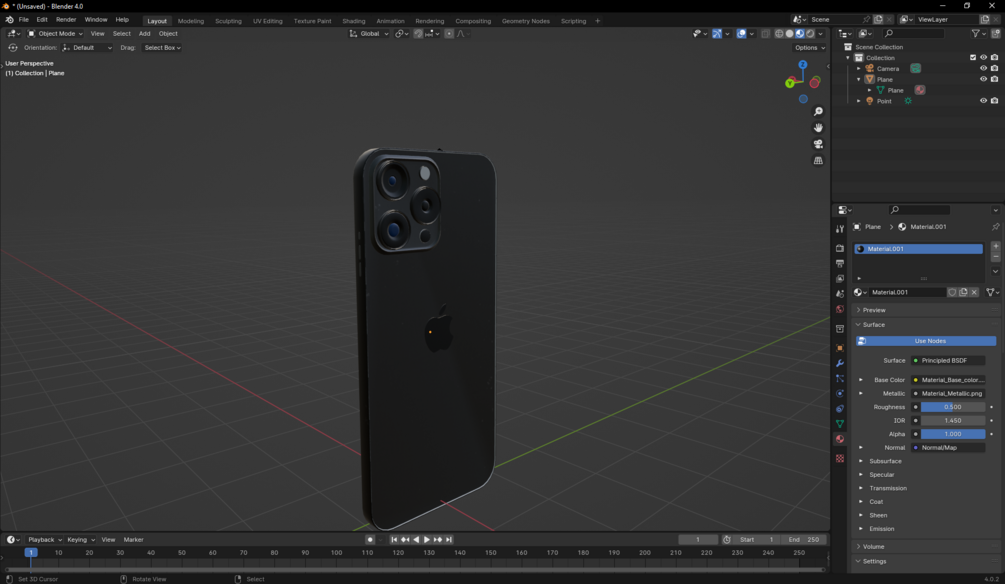
Task: Open the Tool properties tab icon
Action: click(840, 229)
